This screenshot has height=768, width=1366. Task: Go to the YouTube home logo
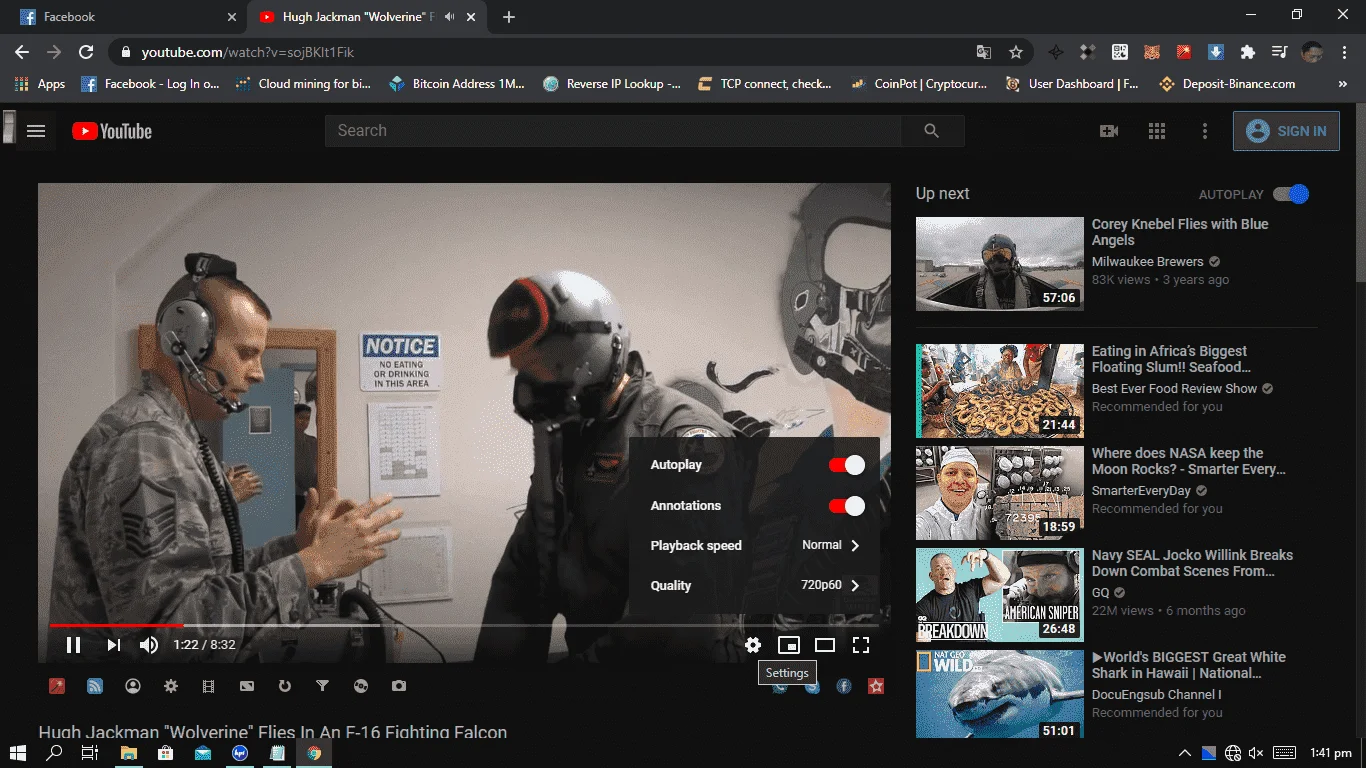[x=112, y=131]
